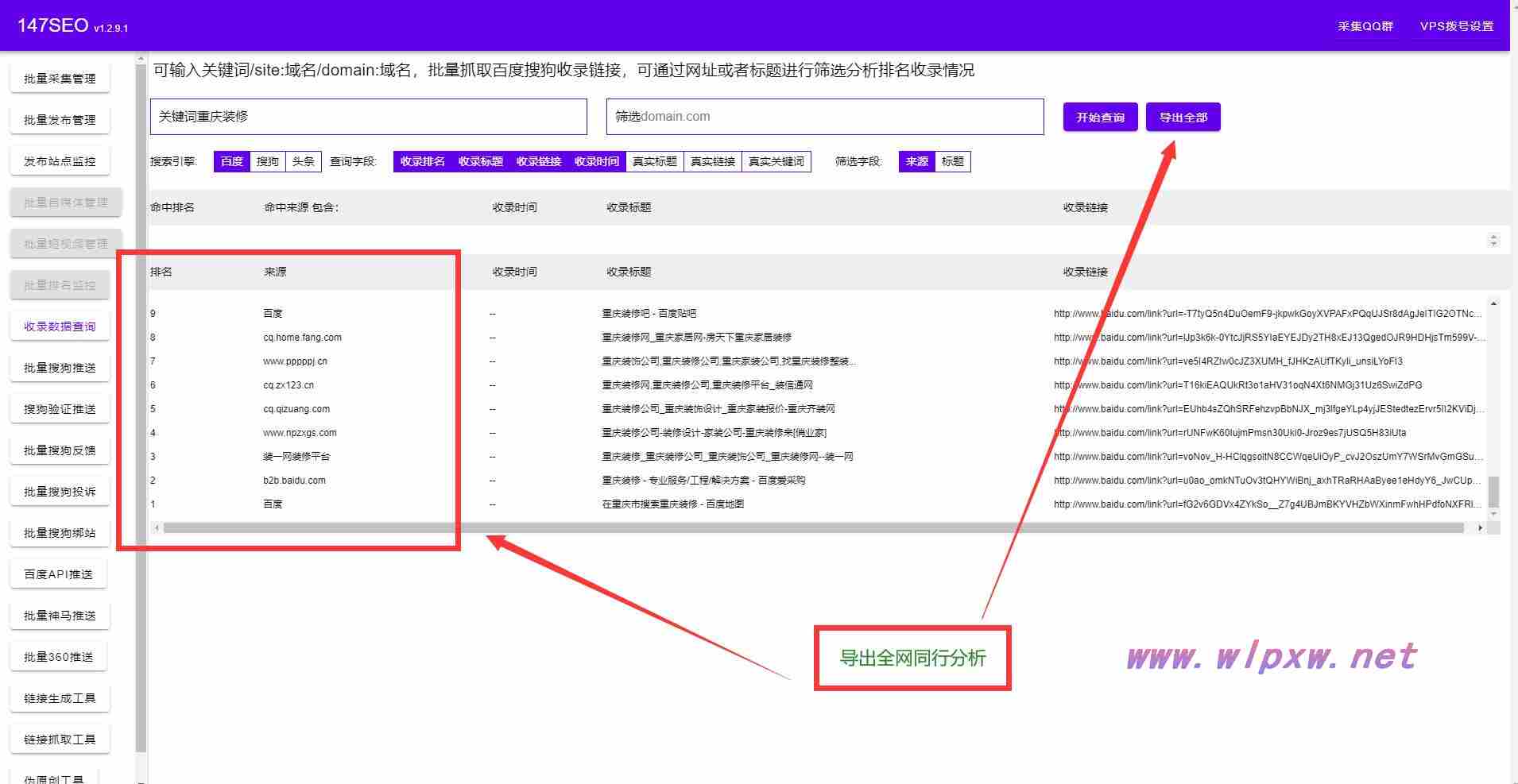Click the title 在重庆市搜索重庆装修 - 百度地图
This screenshot has height=784, width=1518.
[x=673, y=504]
